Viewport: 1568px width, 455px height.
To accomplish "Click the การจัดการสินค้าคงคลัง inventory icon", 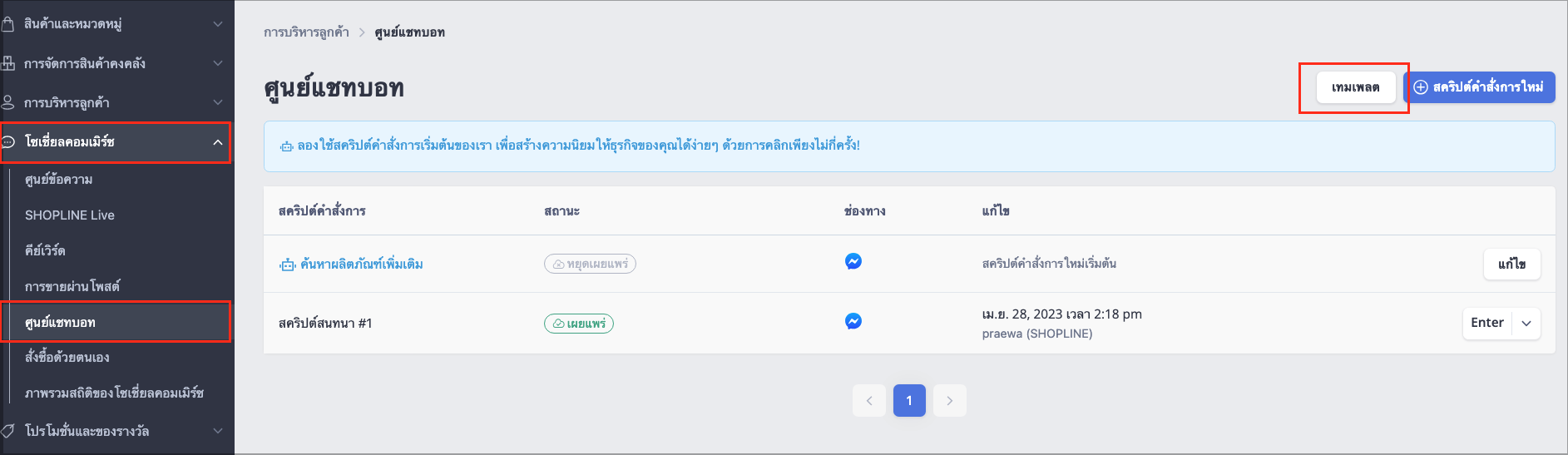I will click(8, 63).
